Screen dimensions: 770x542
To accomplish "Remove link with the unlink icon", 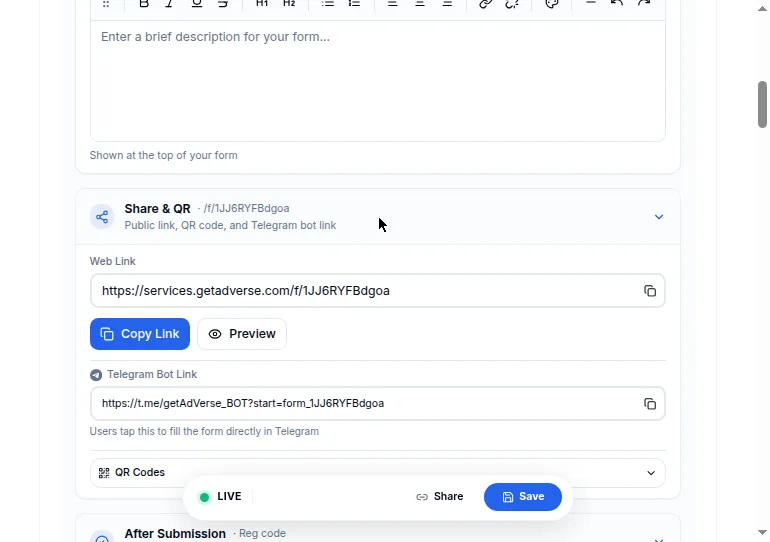I will 512,4.
